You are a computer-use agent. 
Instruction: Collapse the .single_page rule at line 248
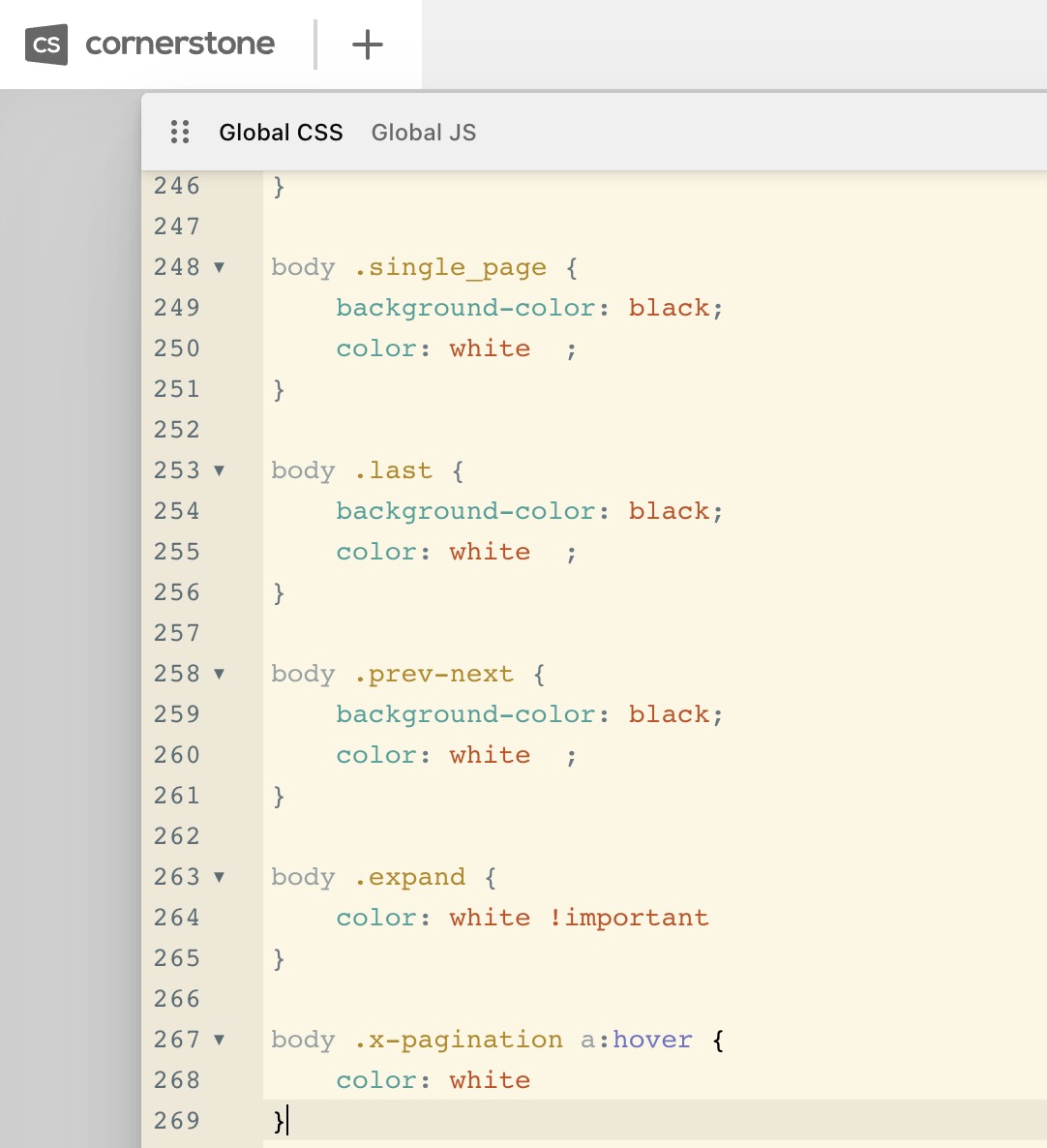[220, 267]
